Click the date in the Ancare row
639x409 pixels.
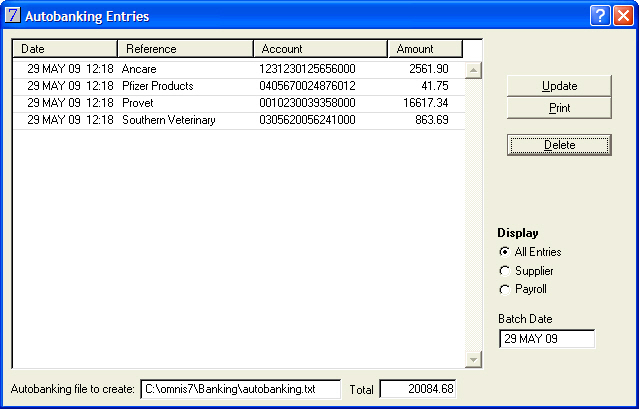(x=70, y=69)
